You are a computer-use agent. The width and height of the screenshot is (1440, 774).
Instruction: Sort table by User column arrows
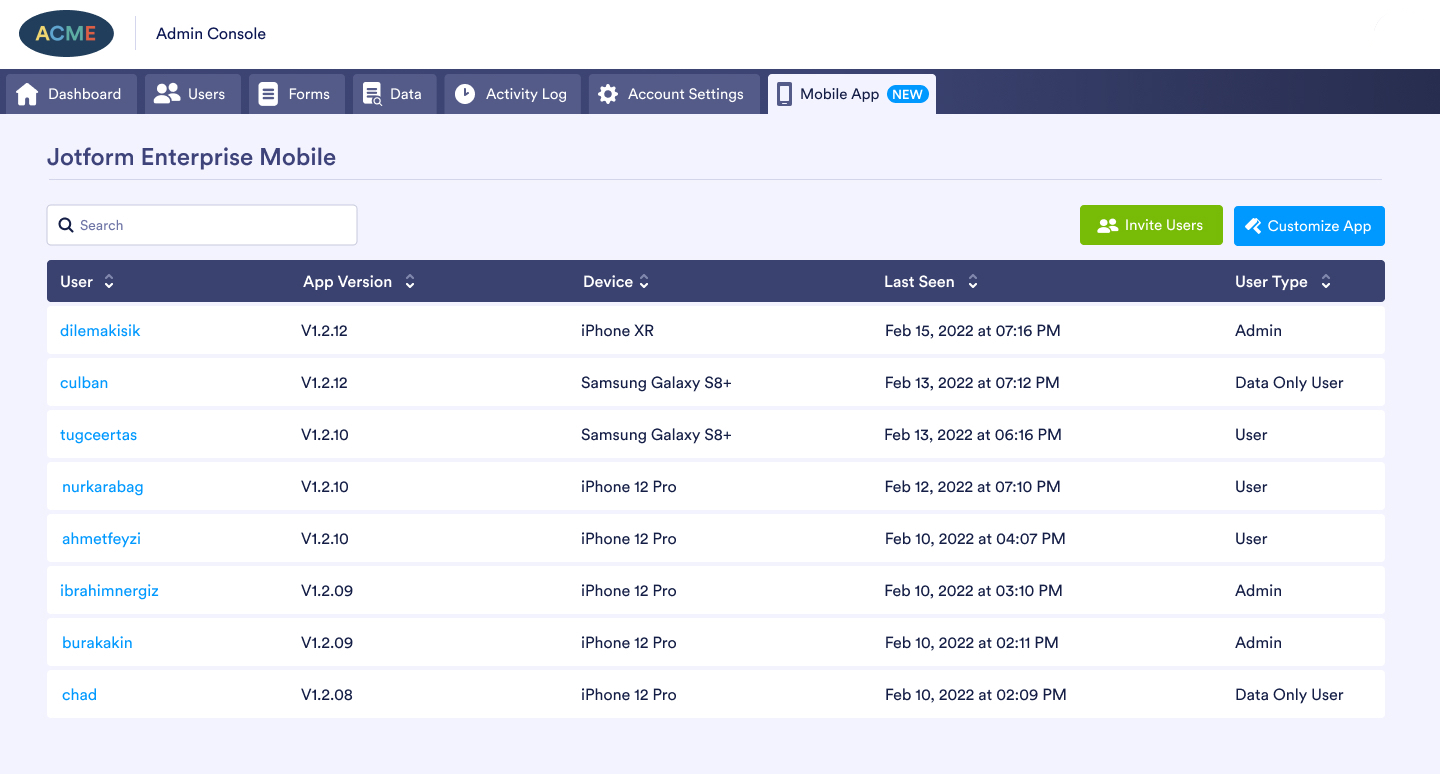(109, 282)
